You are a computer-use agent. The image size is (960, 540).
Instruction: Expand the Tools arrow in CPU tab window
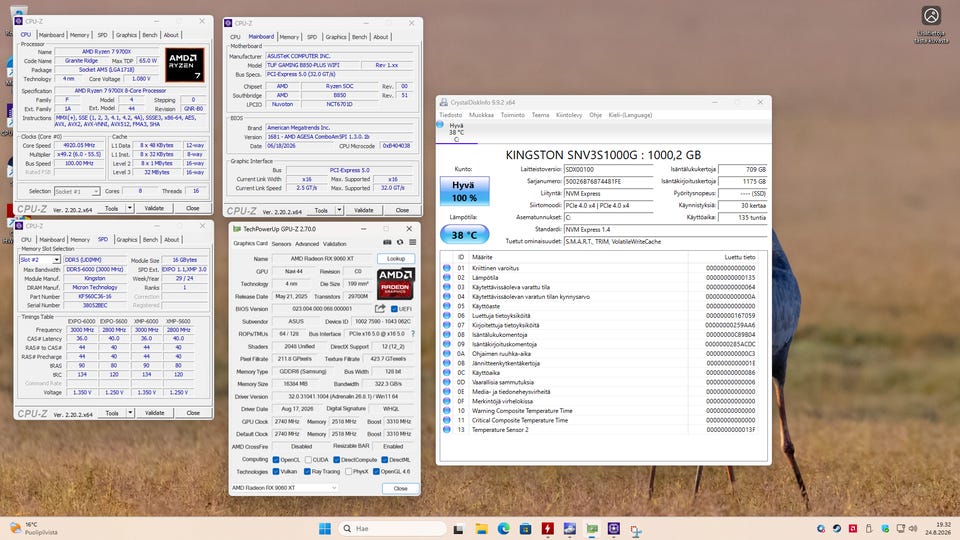click(130, 208)
